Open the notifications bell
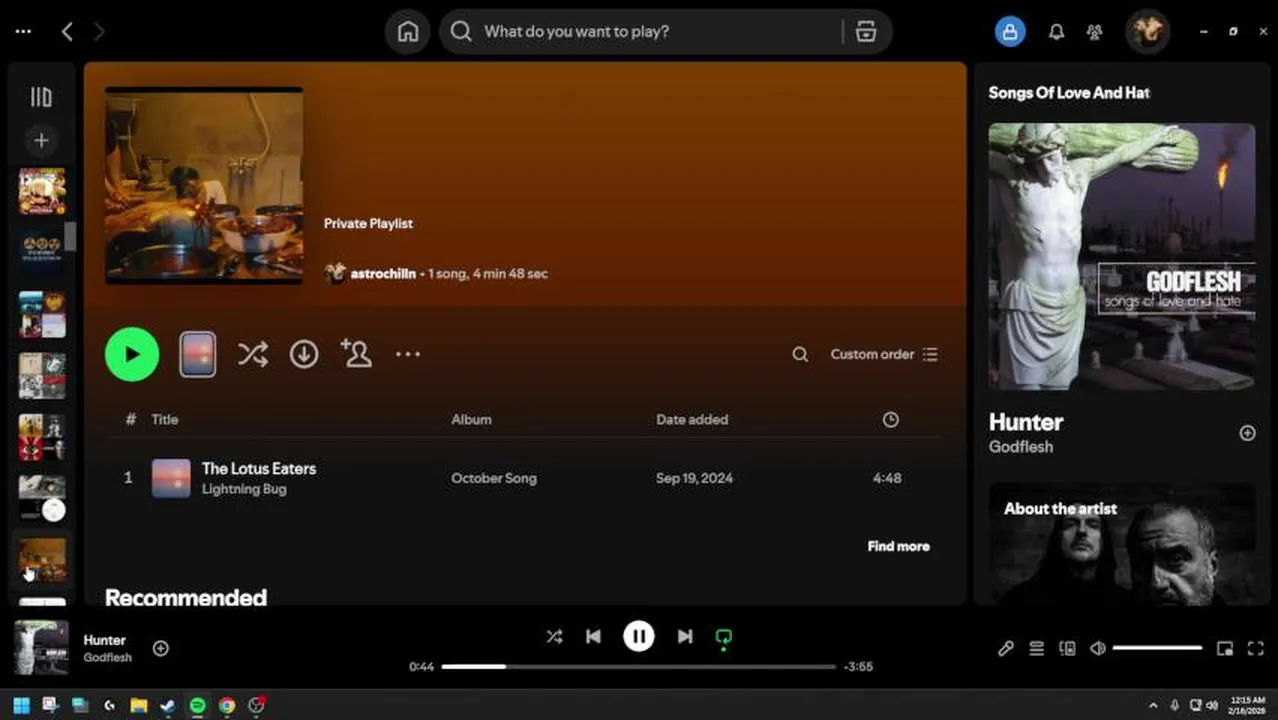 1056,32
